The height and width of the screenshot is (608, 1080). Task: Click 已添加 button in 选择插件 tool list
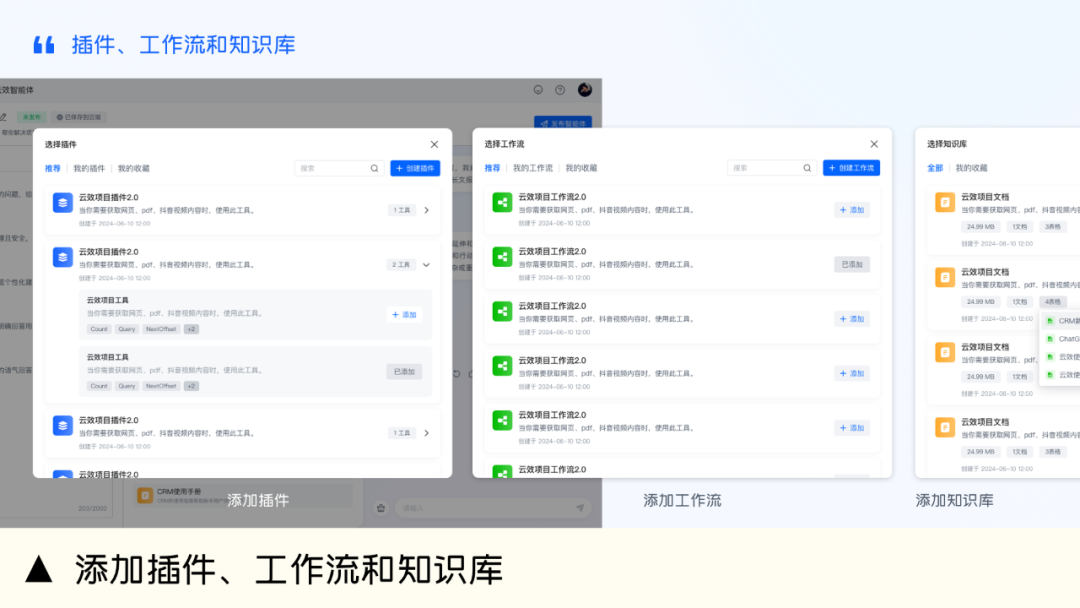[404, 372]
